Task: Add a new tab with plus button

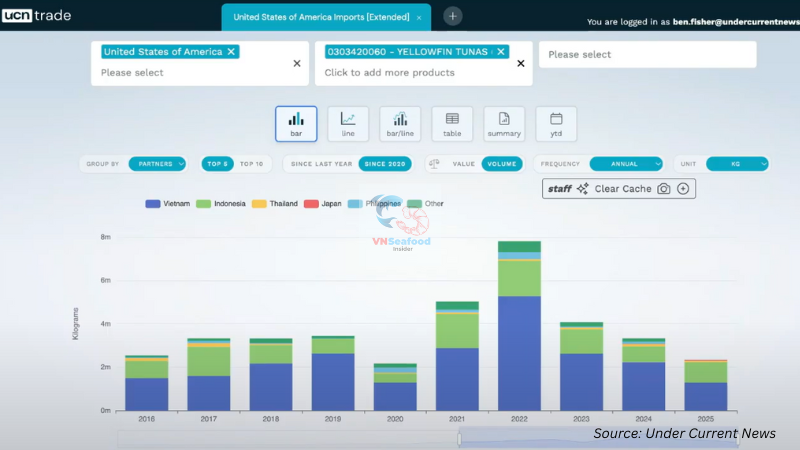Action: click(453, 16)
